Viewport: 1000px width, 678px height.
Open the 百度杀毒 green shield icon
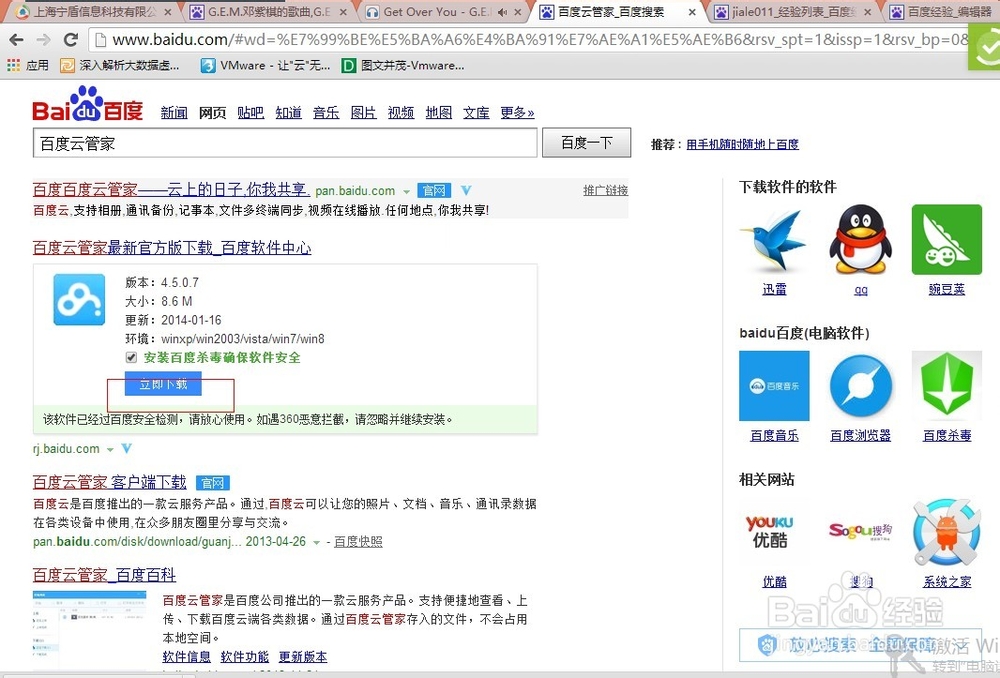pyautogui.click(x=946, y=386)
